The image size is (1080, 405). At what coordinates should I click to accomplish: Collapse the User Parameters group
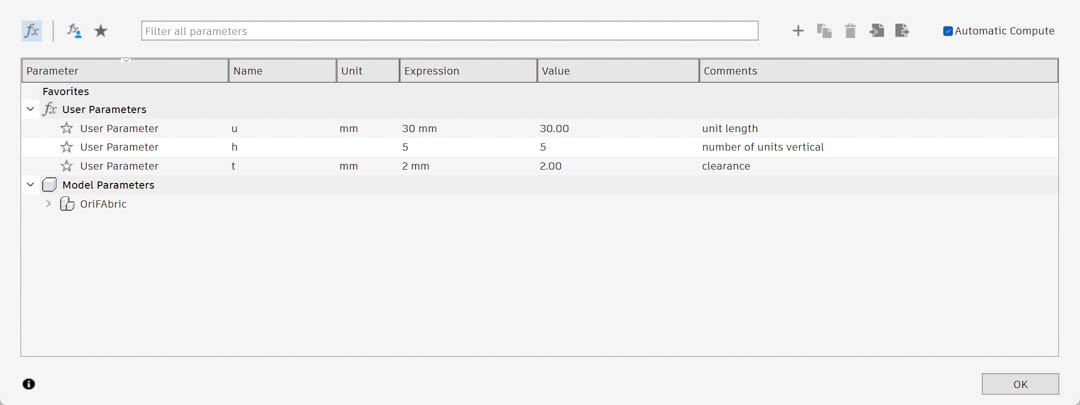click(31, 110)
